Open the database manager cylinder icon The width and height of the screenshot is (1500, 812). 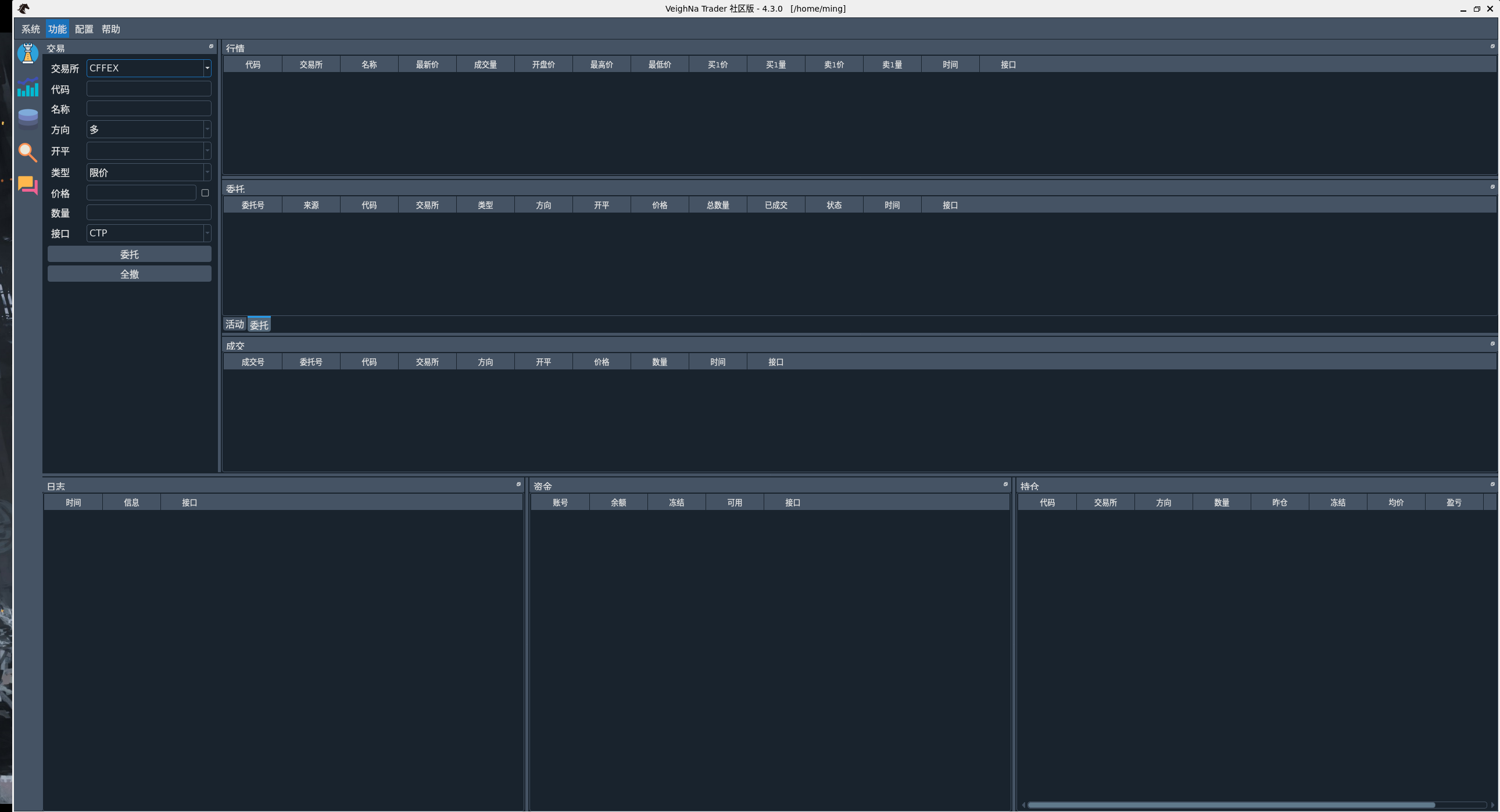[27, 118]
